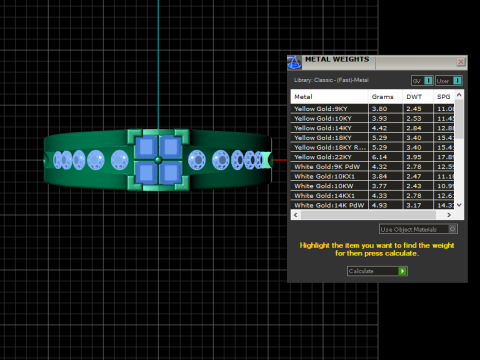Image resolution: width=480 pixels, height=360 pixels.
Task: Click the 3.17 DWT value
Action: point(414,205)
